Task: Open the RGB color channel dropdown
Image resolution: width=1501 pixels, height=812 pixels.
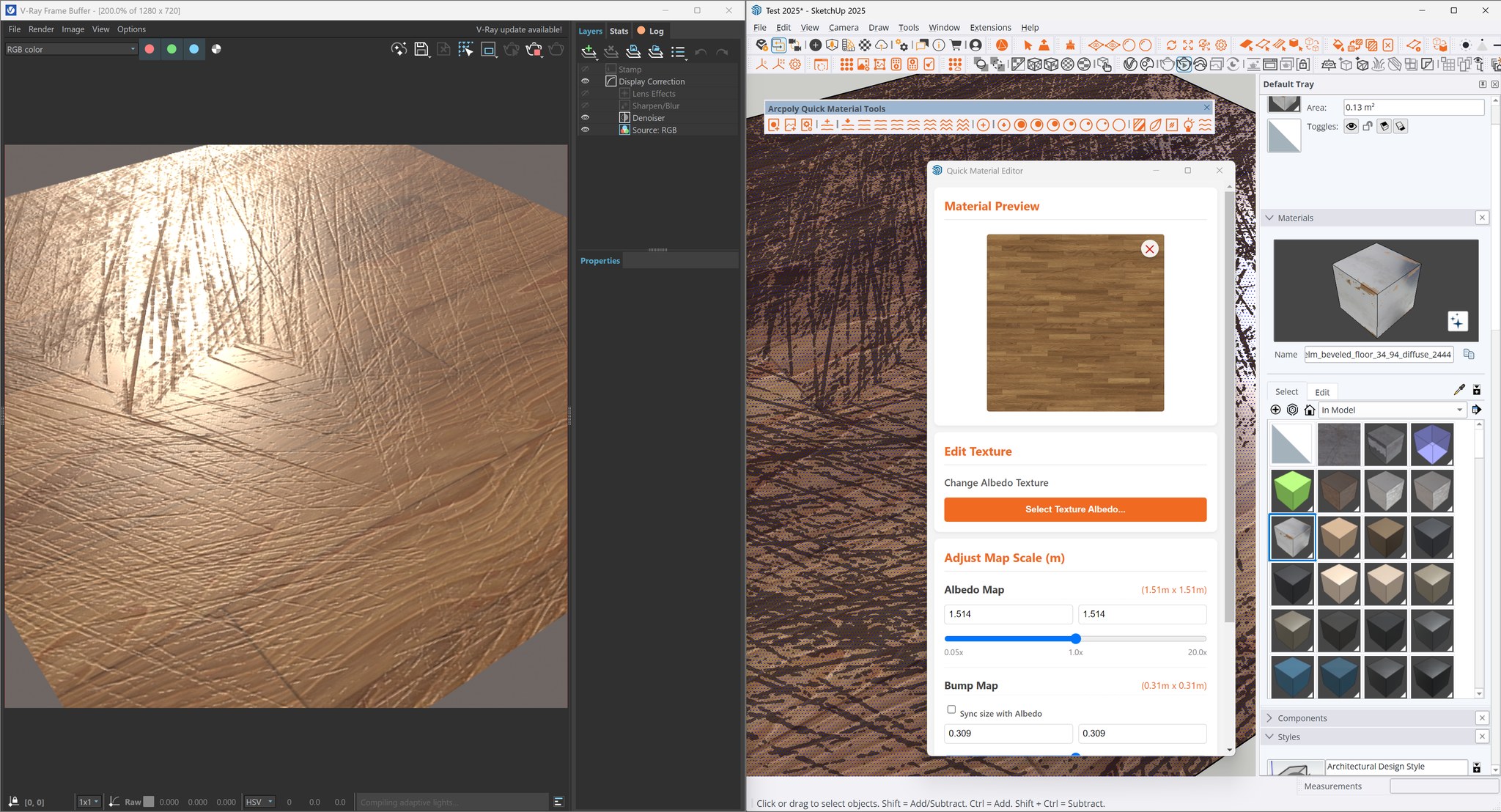Action: point(70,49)
